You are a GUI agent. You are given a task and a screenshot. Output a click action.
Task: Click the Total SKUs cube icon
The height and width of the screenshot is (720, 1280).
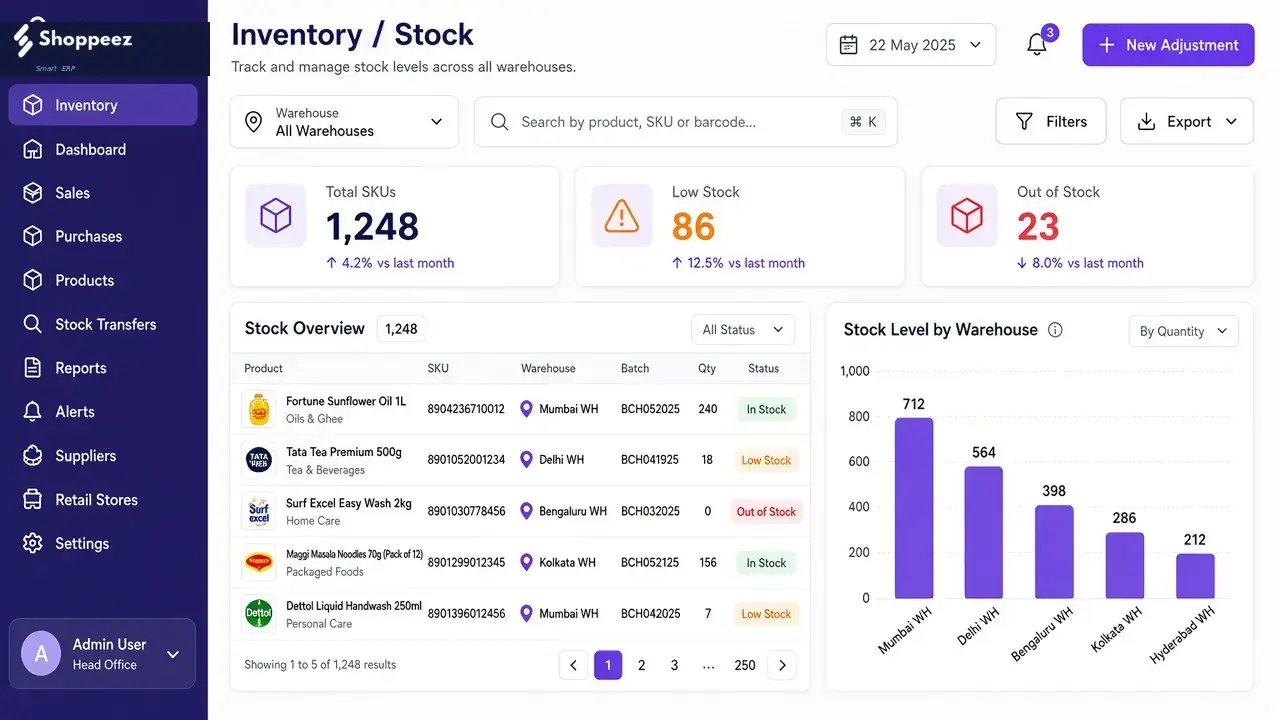tap(276, 215)
